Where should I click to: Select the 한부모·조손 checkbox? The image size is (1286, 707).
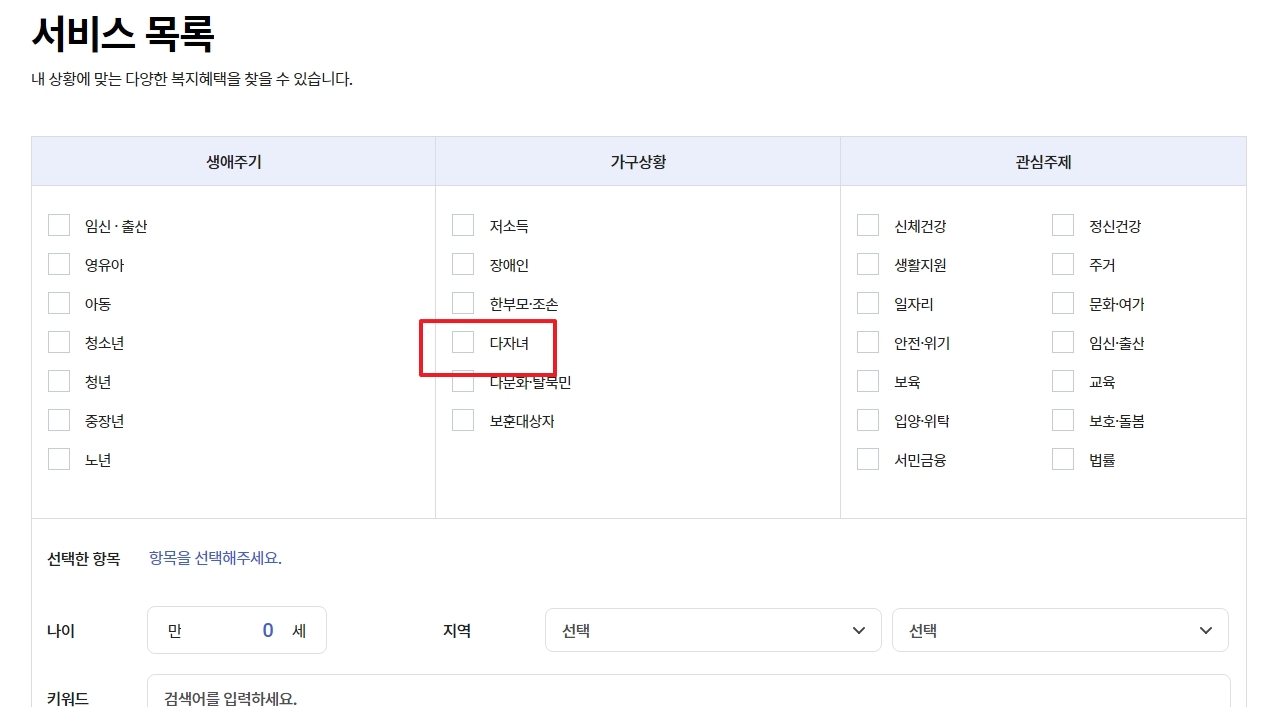[x=463, y=303]
